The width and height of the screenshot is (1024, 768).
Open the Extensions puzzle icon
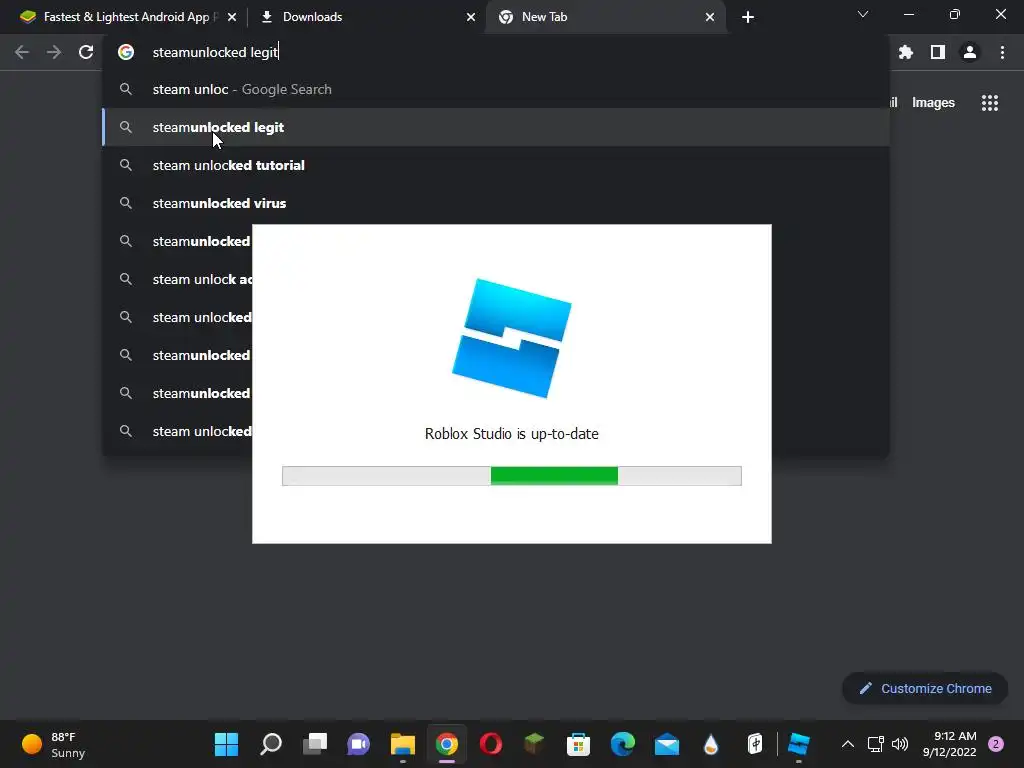pyautogui.click(x=906, y=52)
